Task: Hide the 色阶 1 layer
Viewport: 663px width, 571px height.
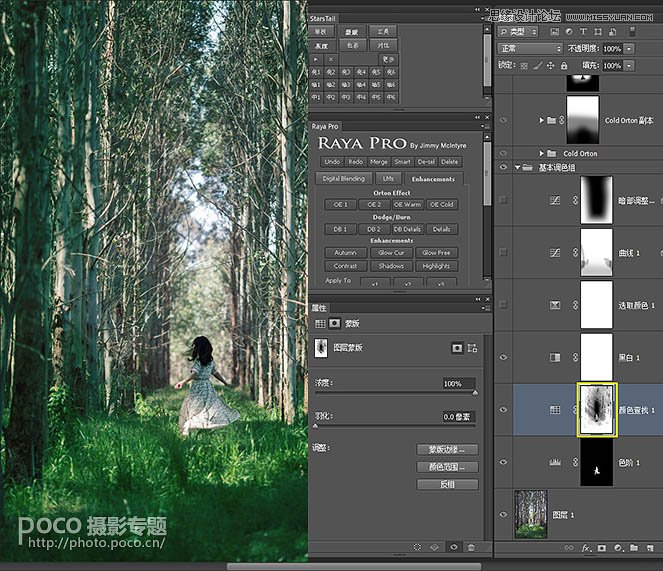Action: tap(503, 462)
